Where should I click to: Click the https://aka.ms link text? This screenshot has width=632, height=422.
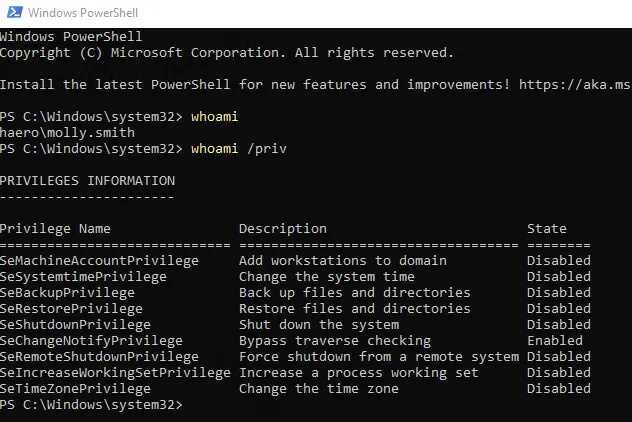click(x=575, y=85)
